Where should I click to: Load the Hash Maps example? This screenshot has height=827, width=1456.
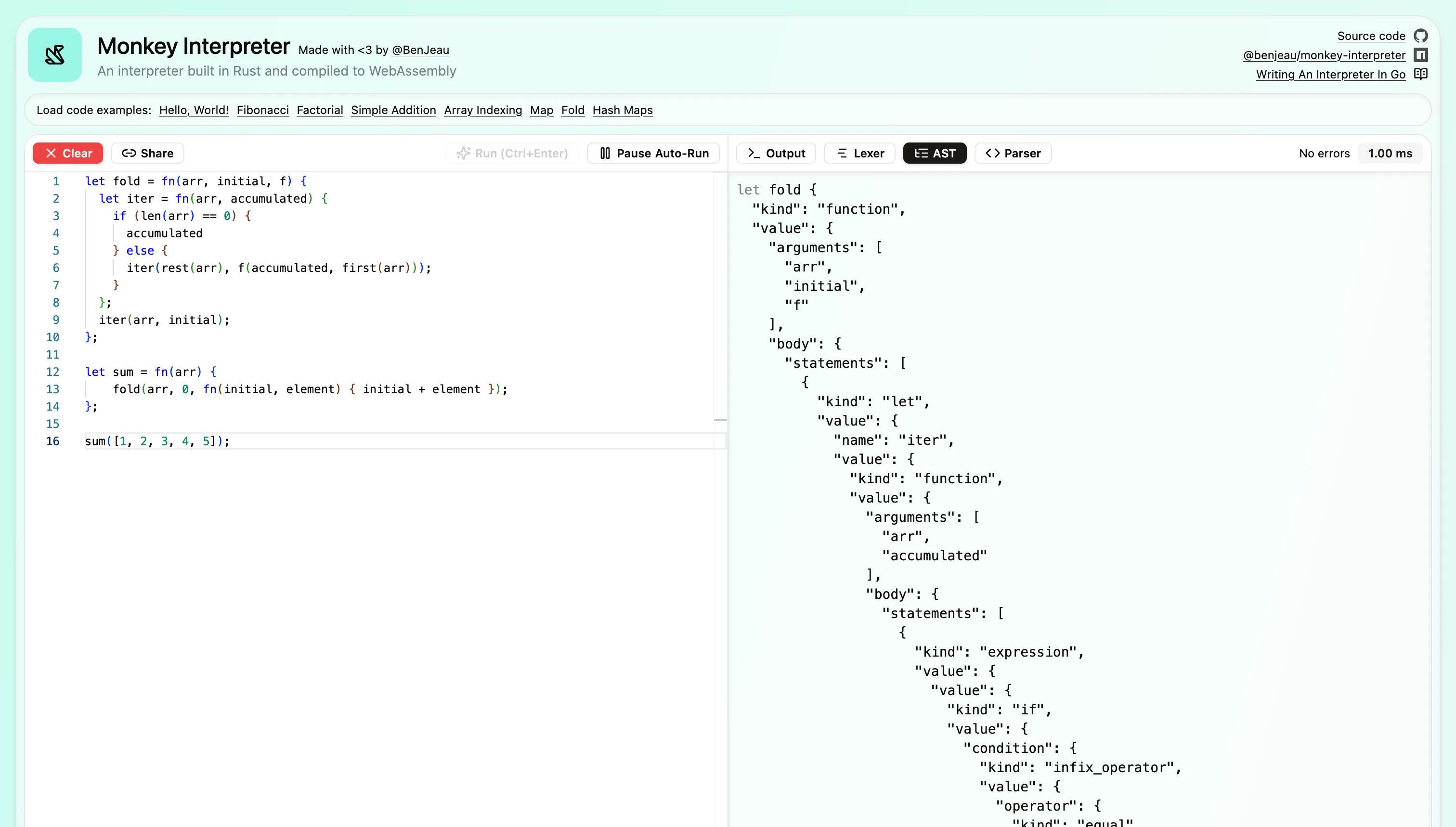click(622, 110)
